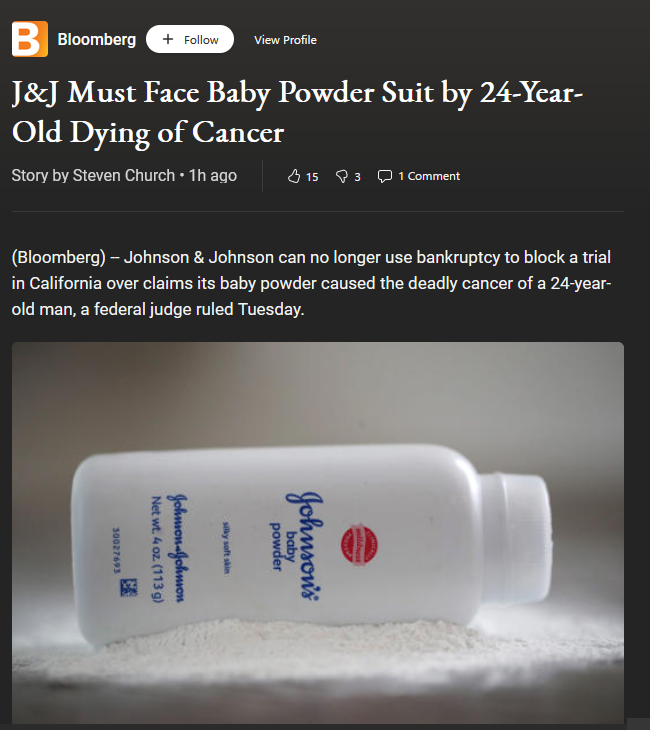Image resolution: width=650 pixels, height=730 pixels.
Task: Open comments via speech bubble icon
Action: (x=385, y=176)
